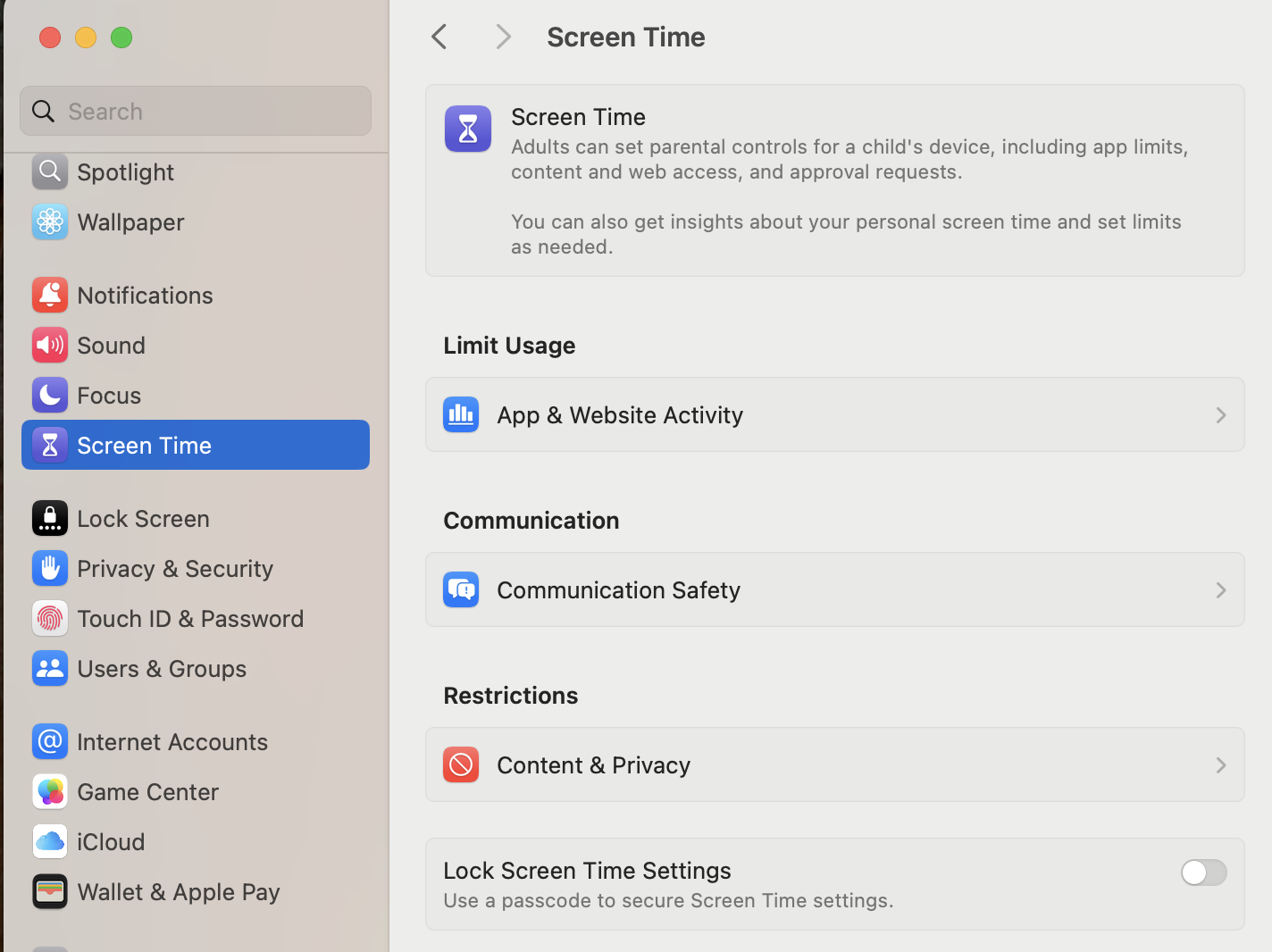Click the Privacy & Security hand icon
This screenshot has width=1272, height=952.
pyautogui.click(x=50, y=568)
